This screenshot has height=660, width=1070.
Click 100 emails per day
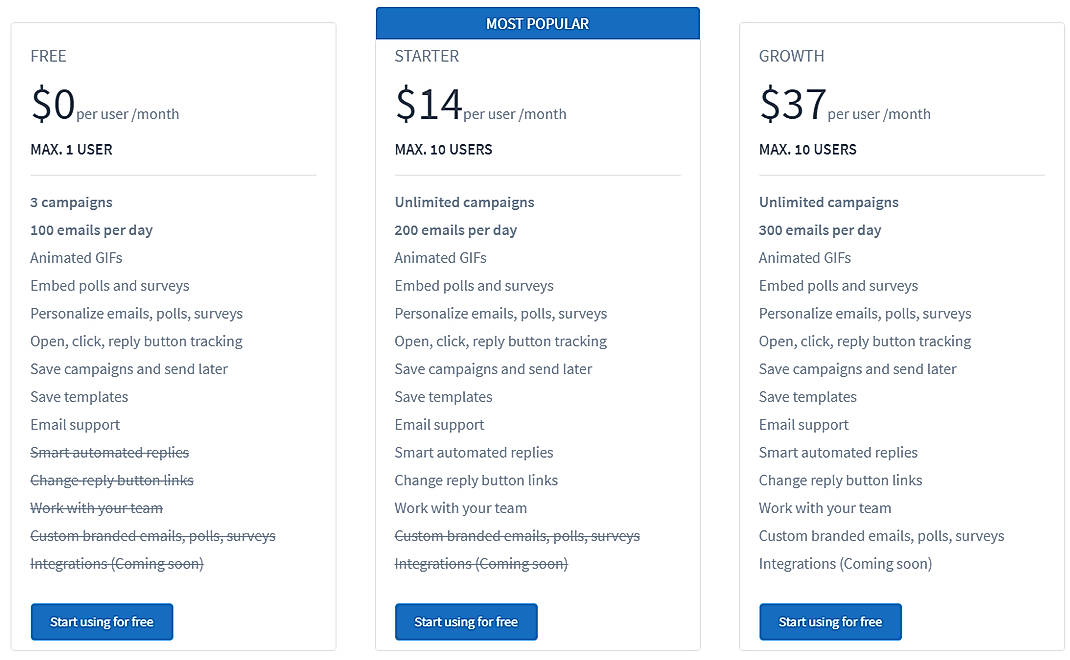(91, 231)
